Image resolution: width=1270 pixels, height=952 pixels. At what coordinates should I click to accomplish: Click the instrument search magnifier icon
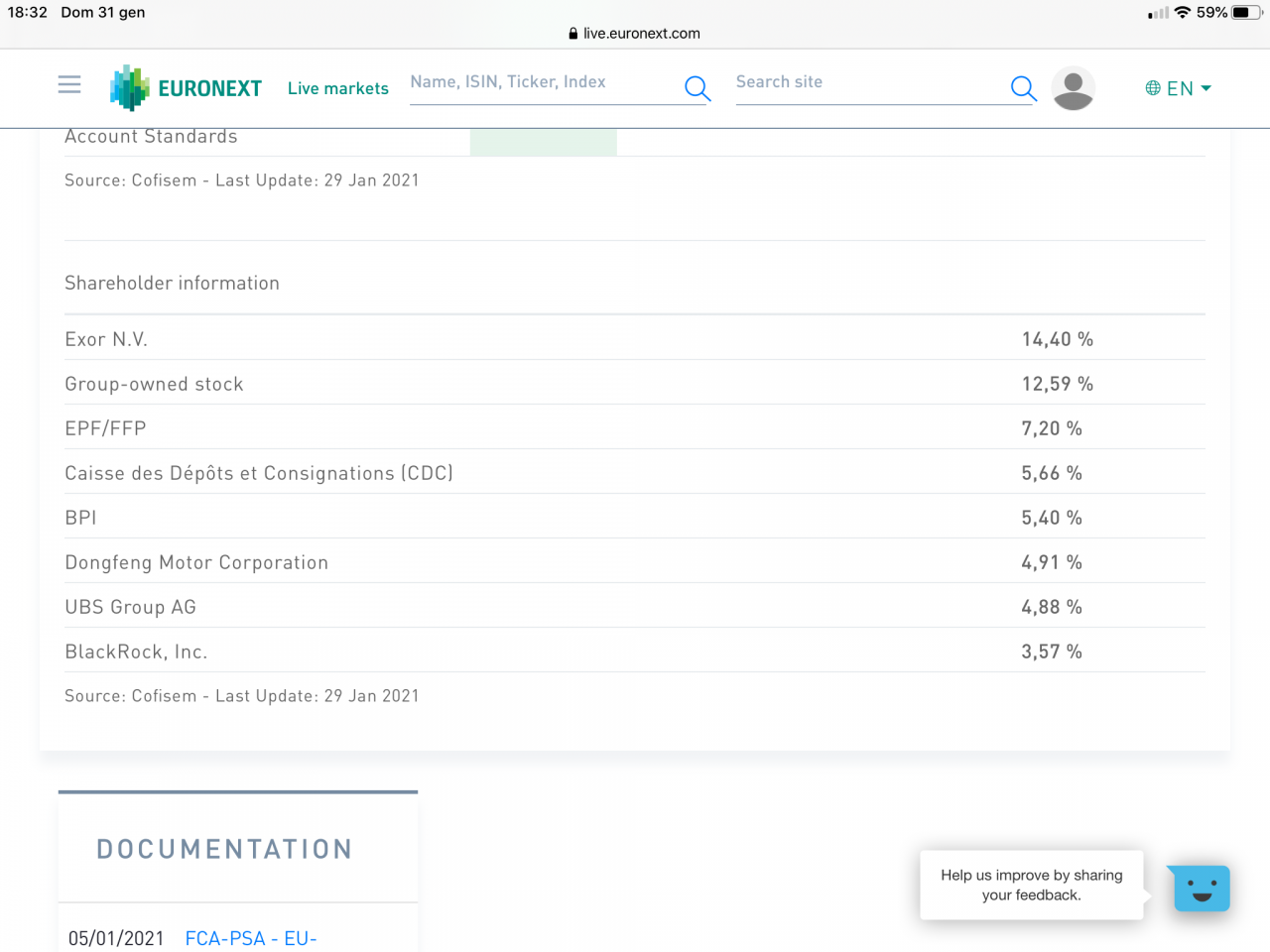pyautogui.click(x=698, y=88)
